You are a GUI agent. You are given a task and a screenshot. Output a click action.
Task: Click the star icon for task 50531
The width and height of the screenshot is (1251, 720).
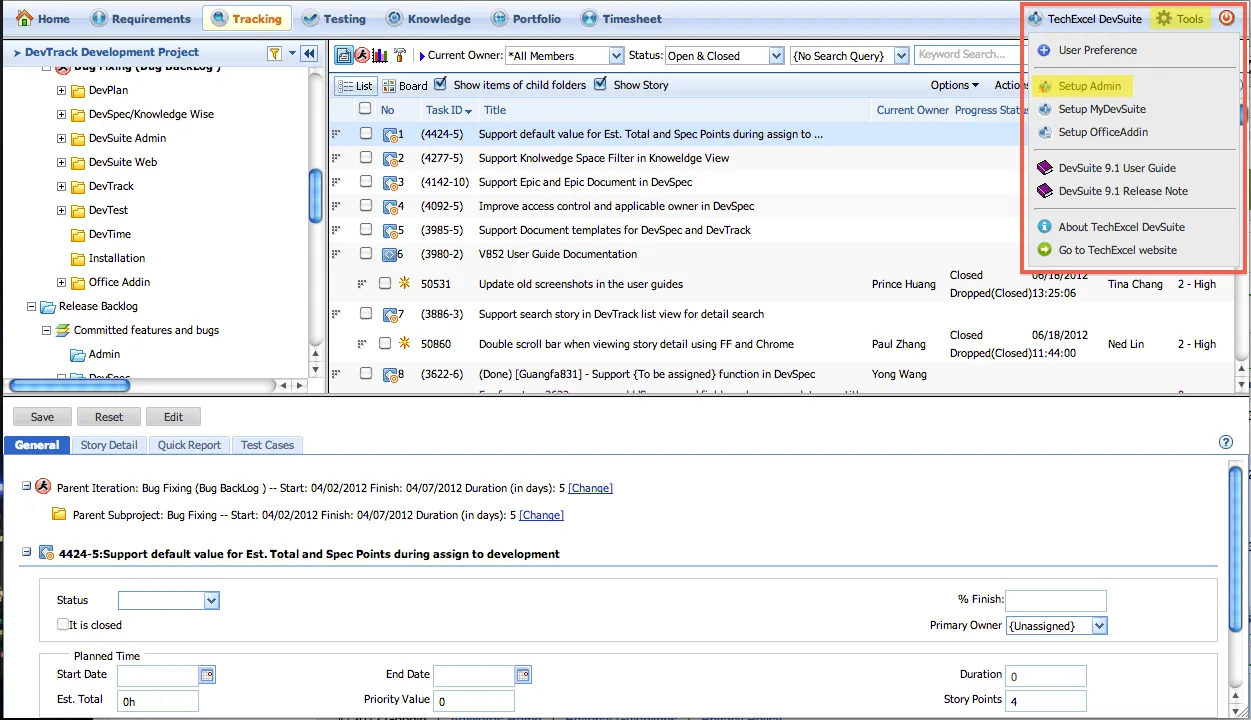click(405, 284)
